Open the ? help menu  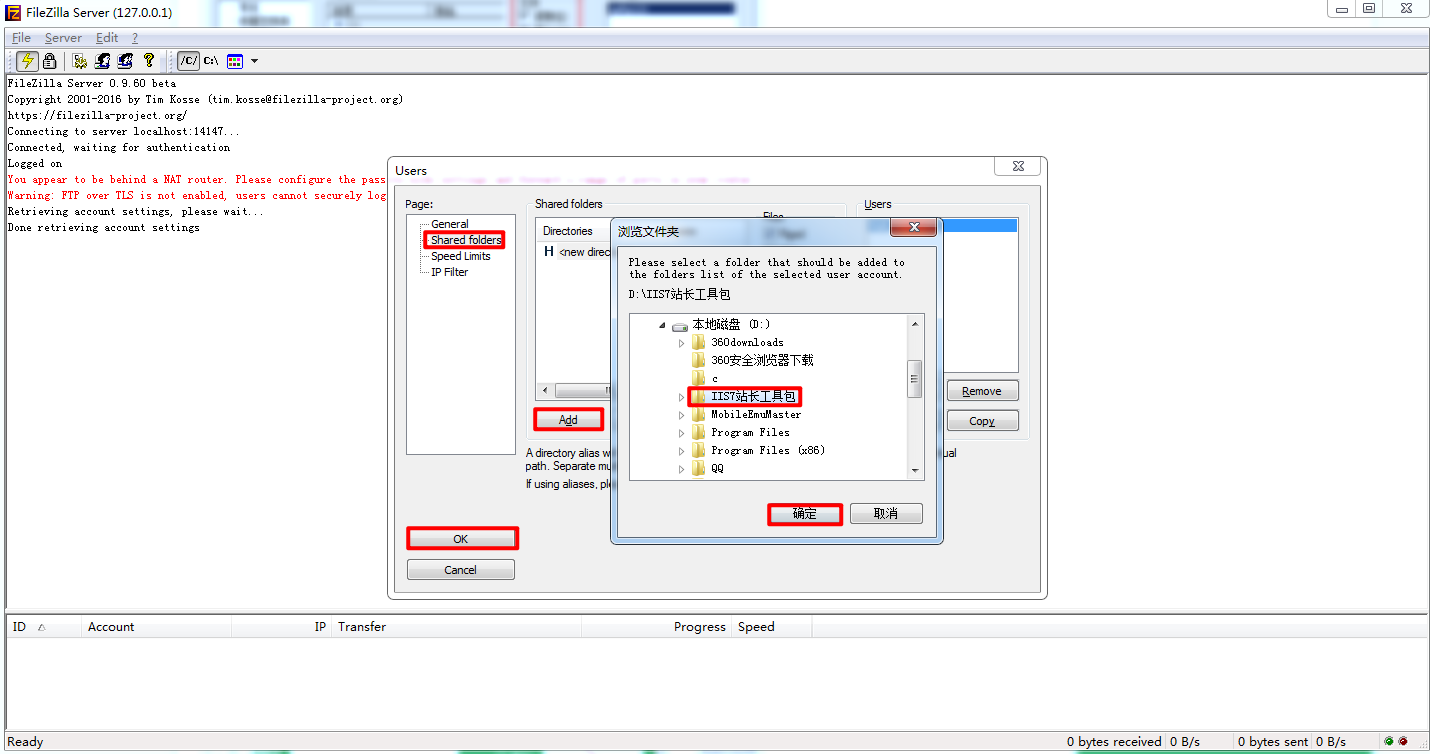click(x=135, y=38)
